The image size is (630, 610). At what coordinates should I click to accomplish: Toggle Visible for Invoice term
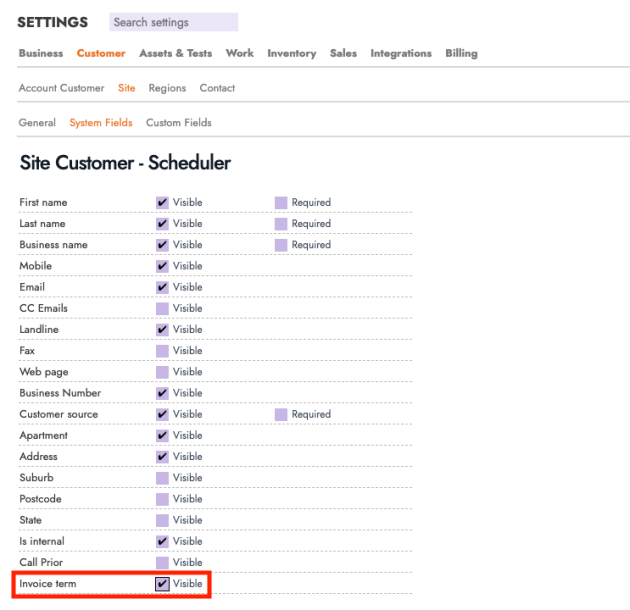pos(162,584)
